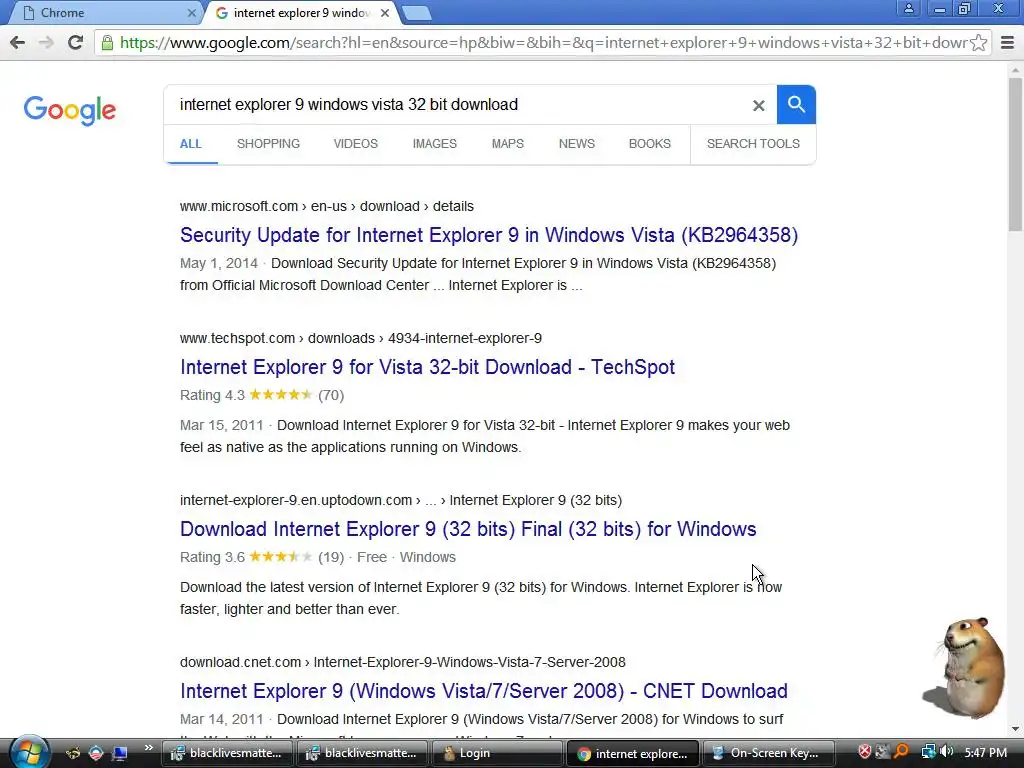This screenshot has width=1024, height=768.
Task: Reload the page with the refresh icon
Action: (x=75, y=42)
